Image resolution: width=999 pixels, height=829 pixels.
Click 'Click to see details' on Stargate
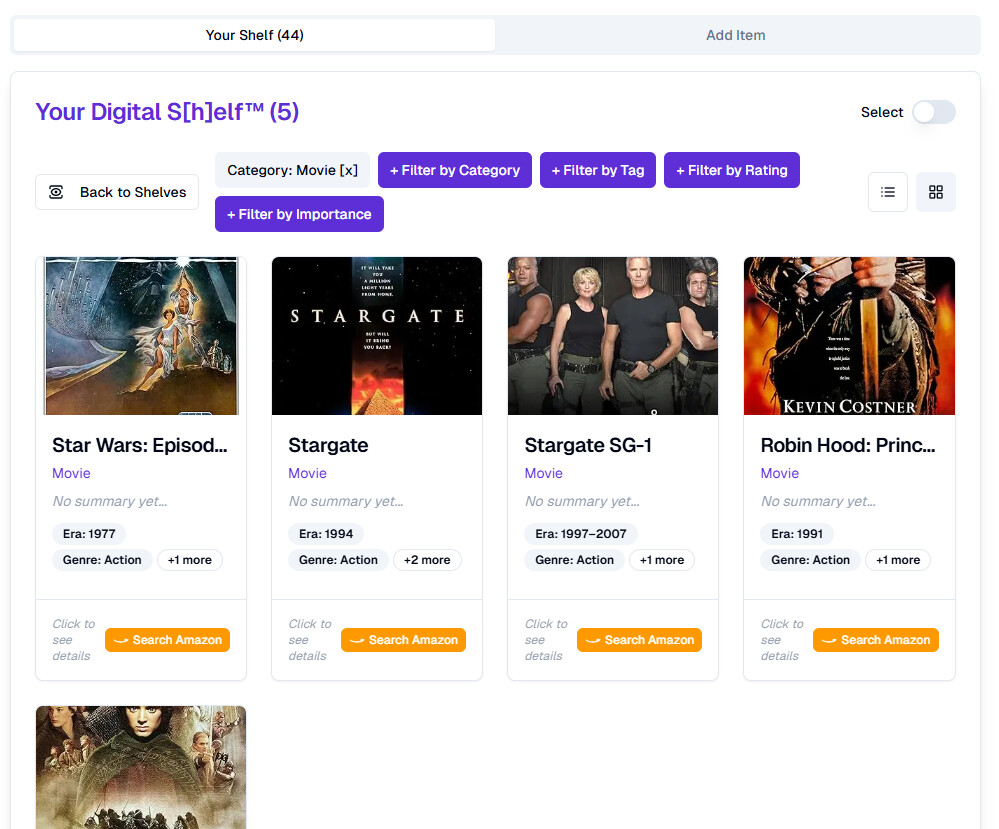[x=310, y=640]
